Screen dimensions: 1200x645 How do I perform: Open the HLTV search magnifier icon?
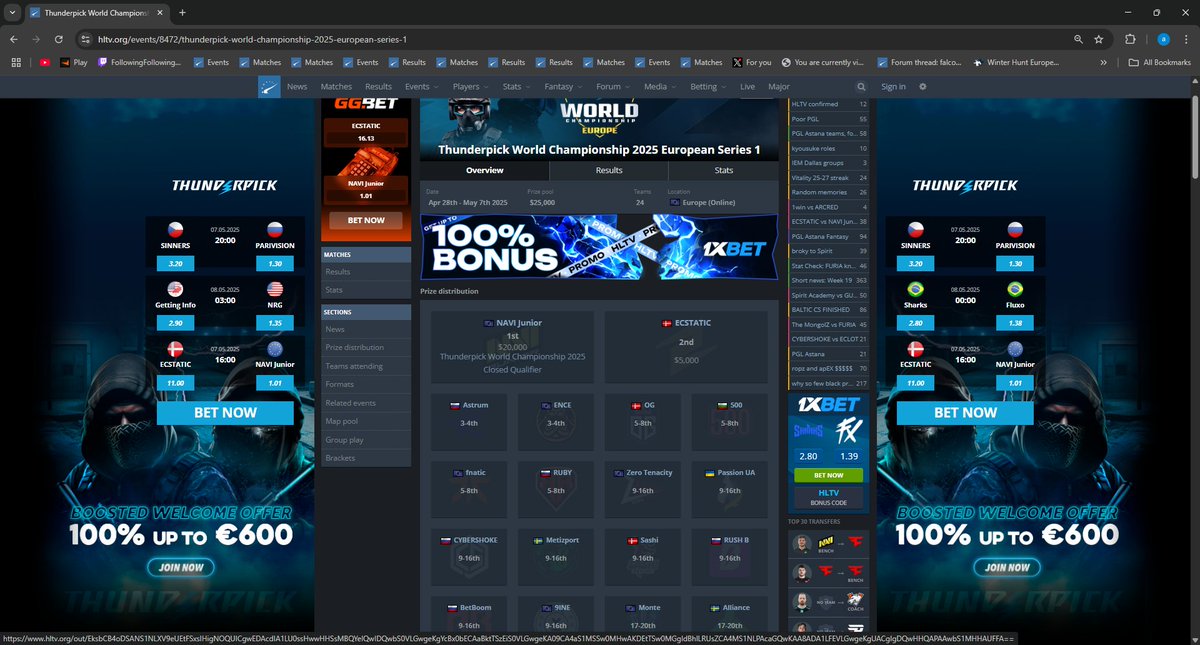861,87
